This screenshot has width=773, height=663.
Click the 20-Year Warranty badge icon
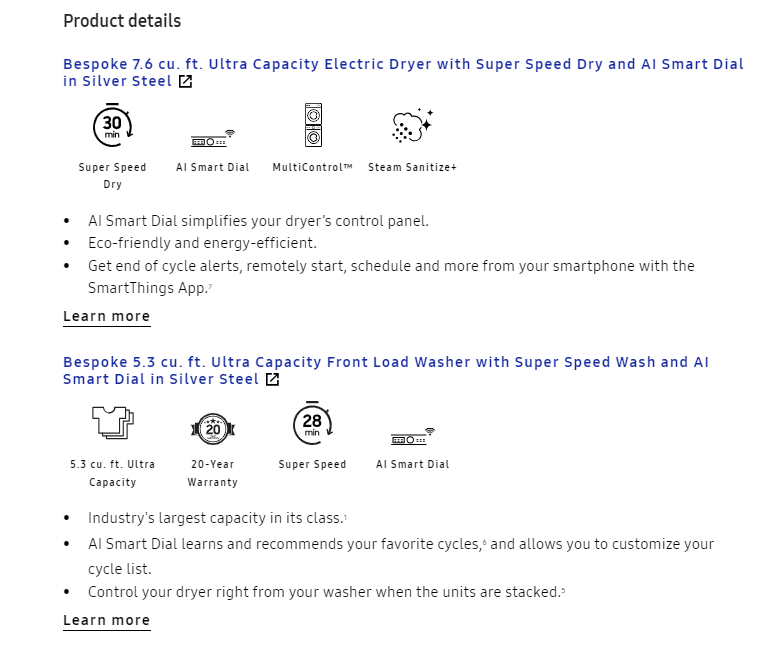(x=213, y=429)
